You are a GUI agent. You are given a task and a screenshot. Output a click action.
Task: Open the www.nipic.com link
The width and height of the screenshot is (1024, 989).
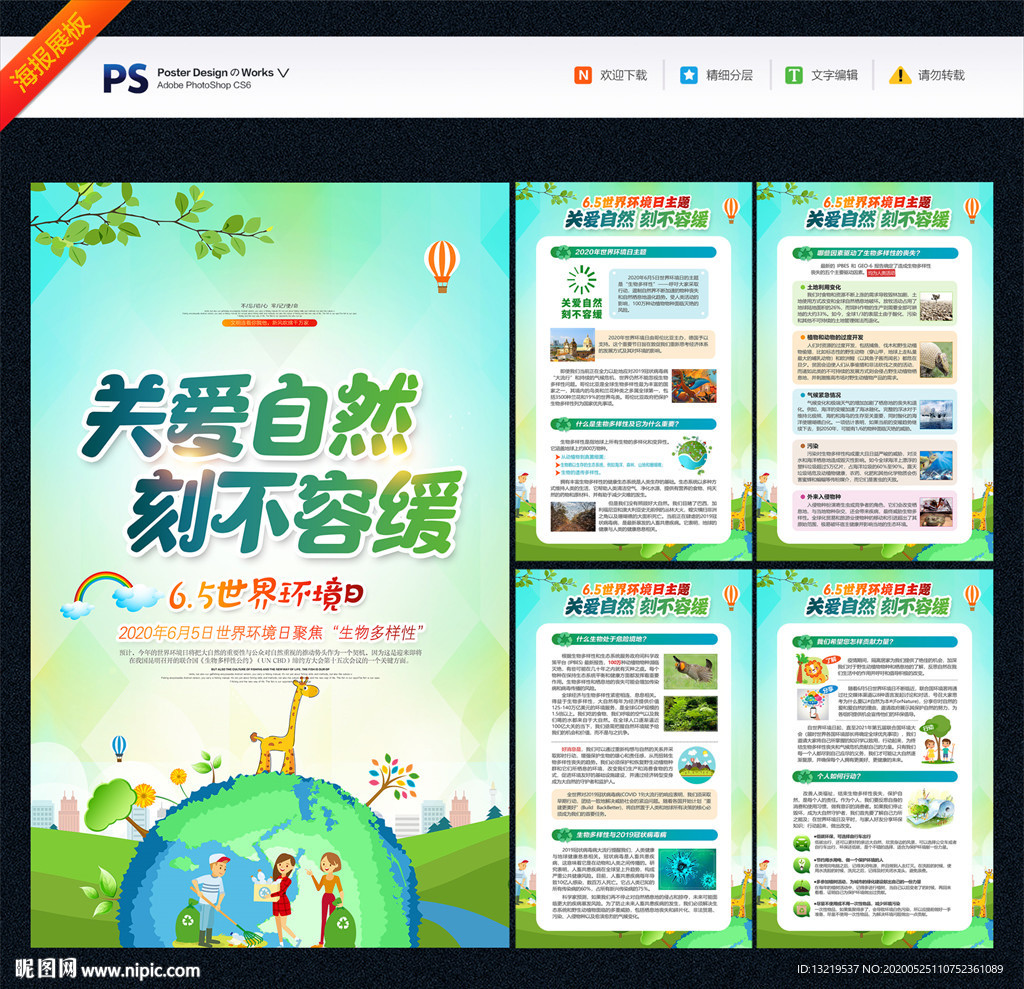pos(140,969)
